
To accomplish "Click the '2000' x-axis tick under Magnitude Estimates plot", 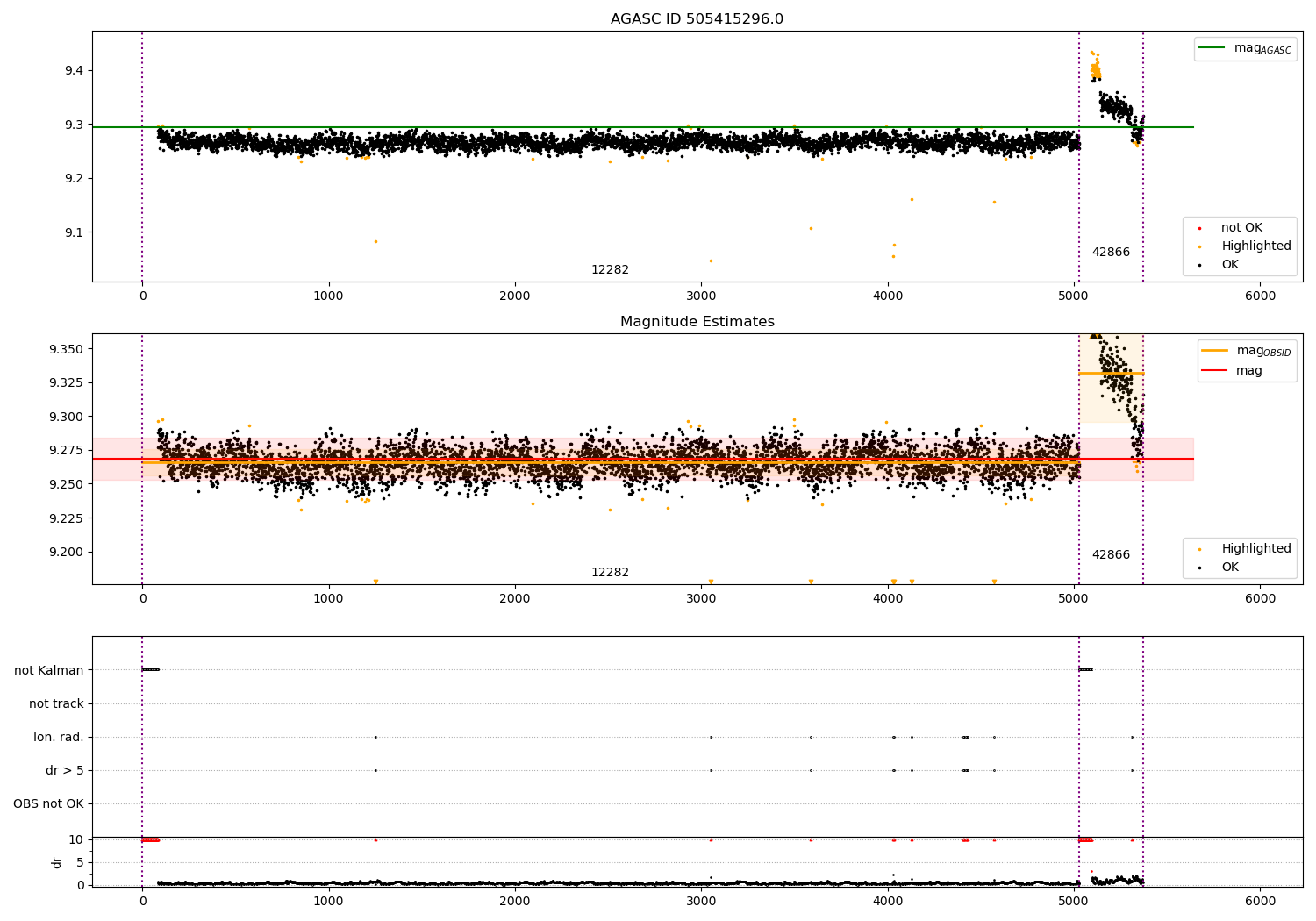I will tap(515, 599).
